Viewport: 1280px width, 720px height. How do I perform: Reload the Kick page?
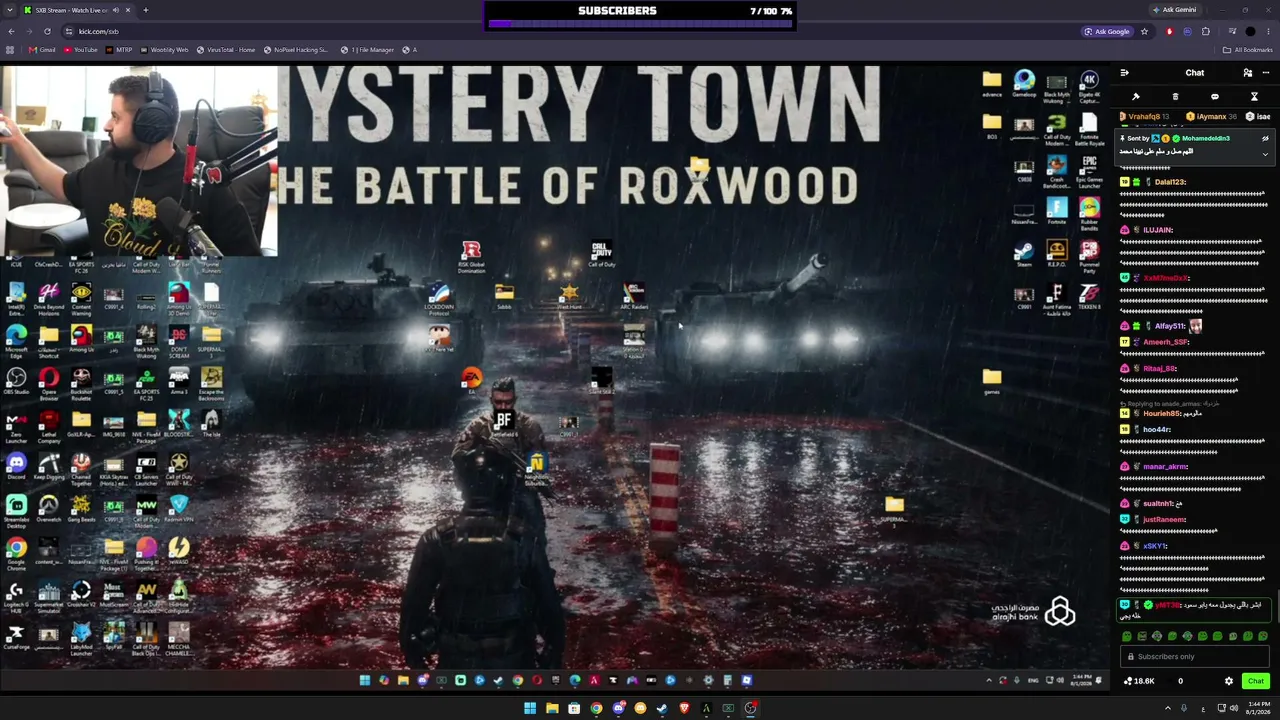coord(47,31)
